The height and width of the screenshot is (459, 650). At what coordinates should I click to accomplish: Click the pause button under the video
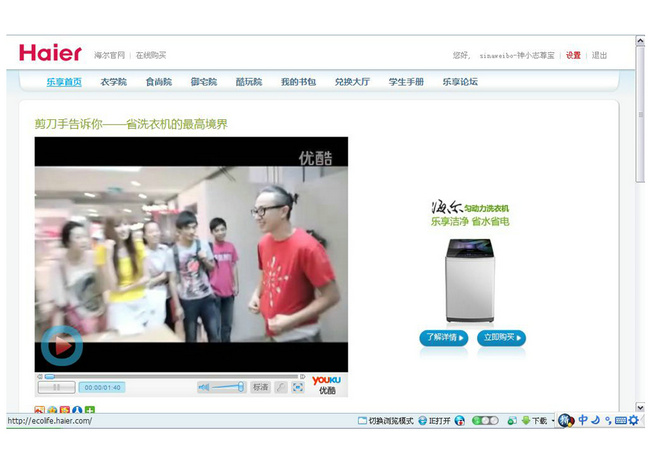56,387
